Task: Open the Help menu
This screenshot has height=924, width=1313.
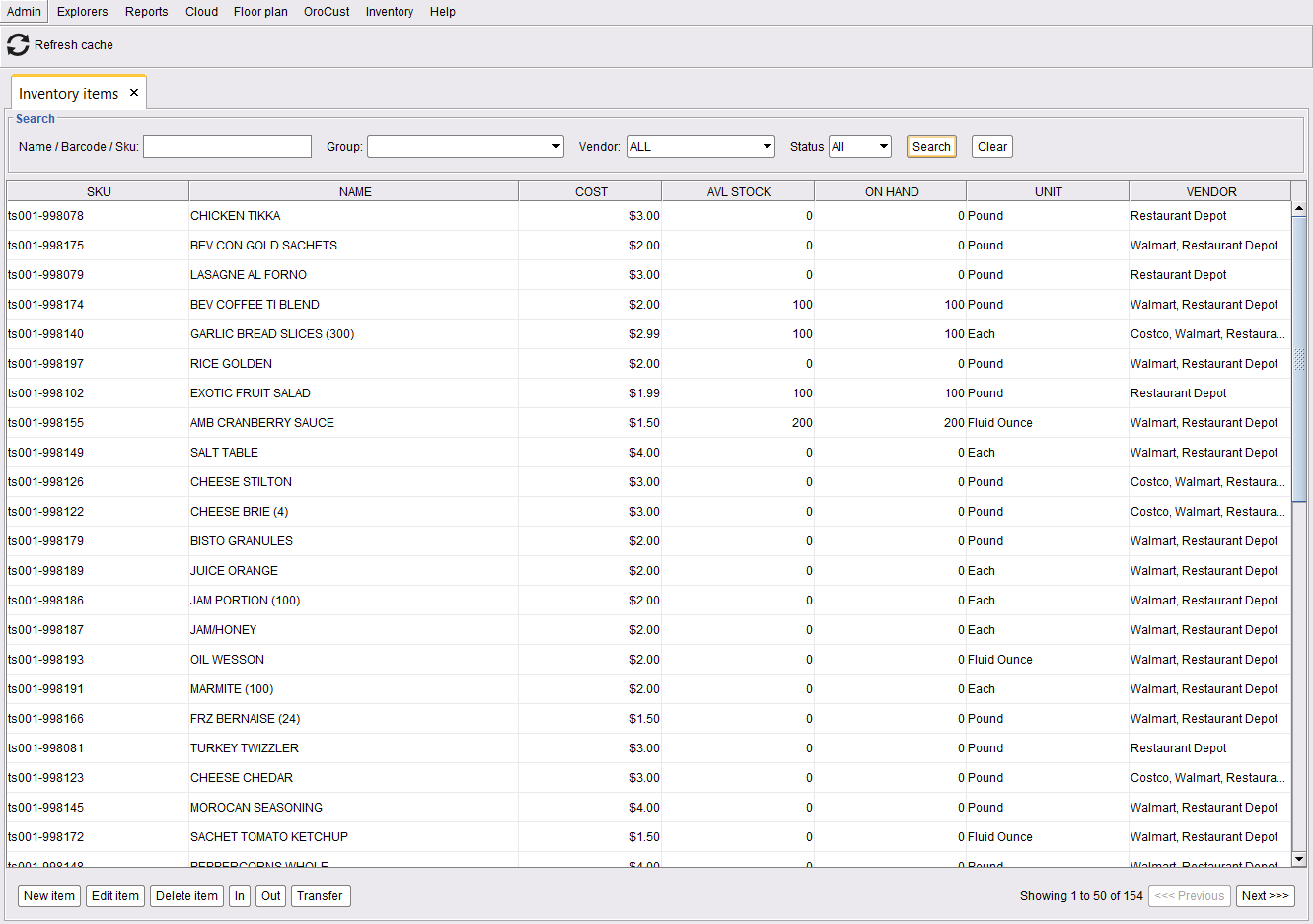Action: [x=443, y=12]
